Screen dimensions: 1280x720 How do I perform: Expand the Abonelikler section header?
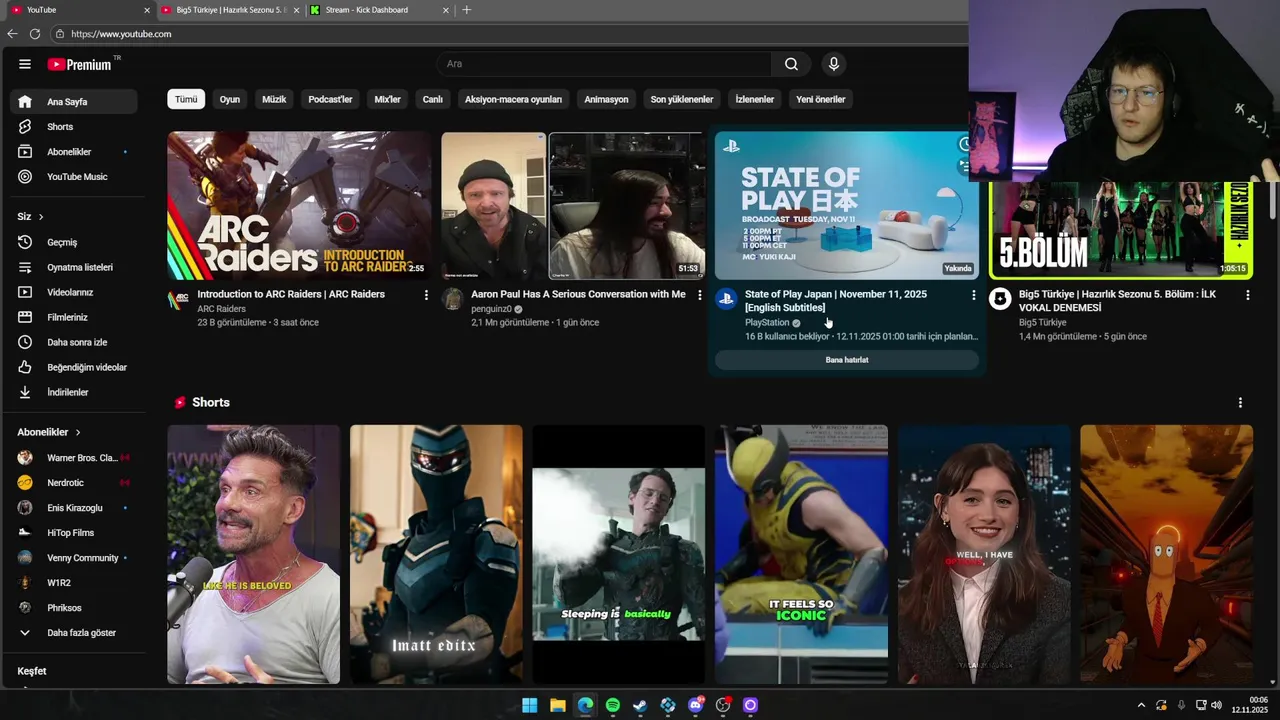click(x=49, y=432)
